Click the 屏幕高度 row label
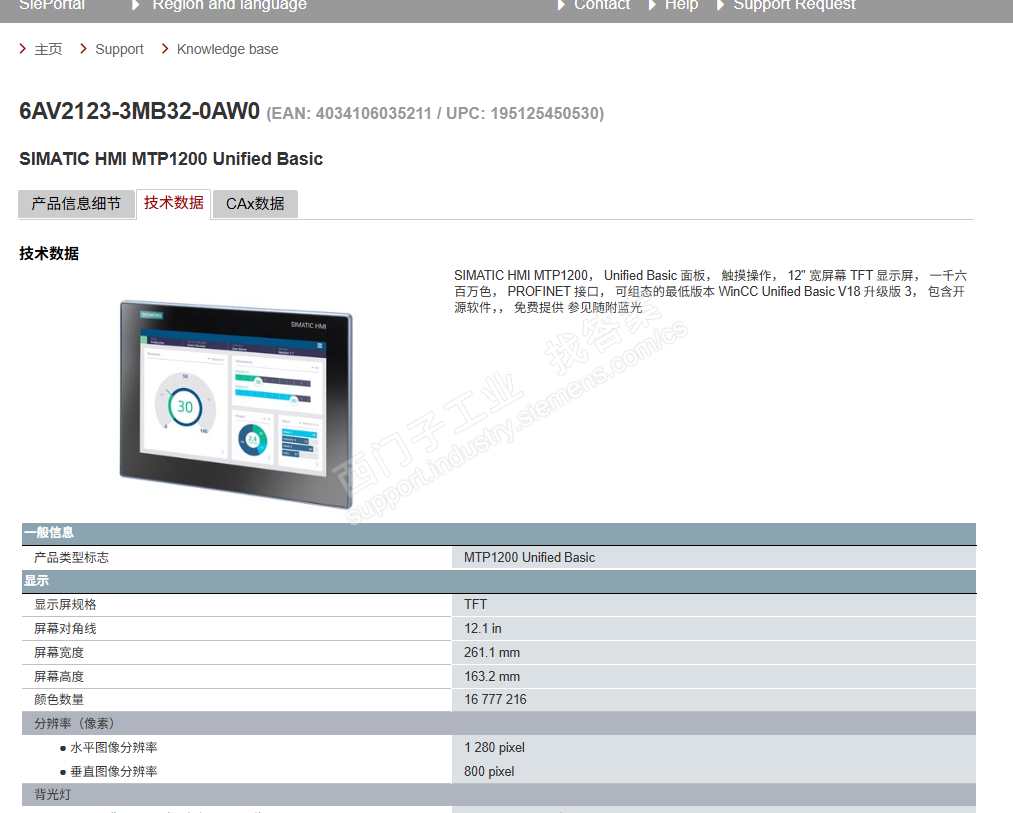 [59, 677]
